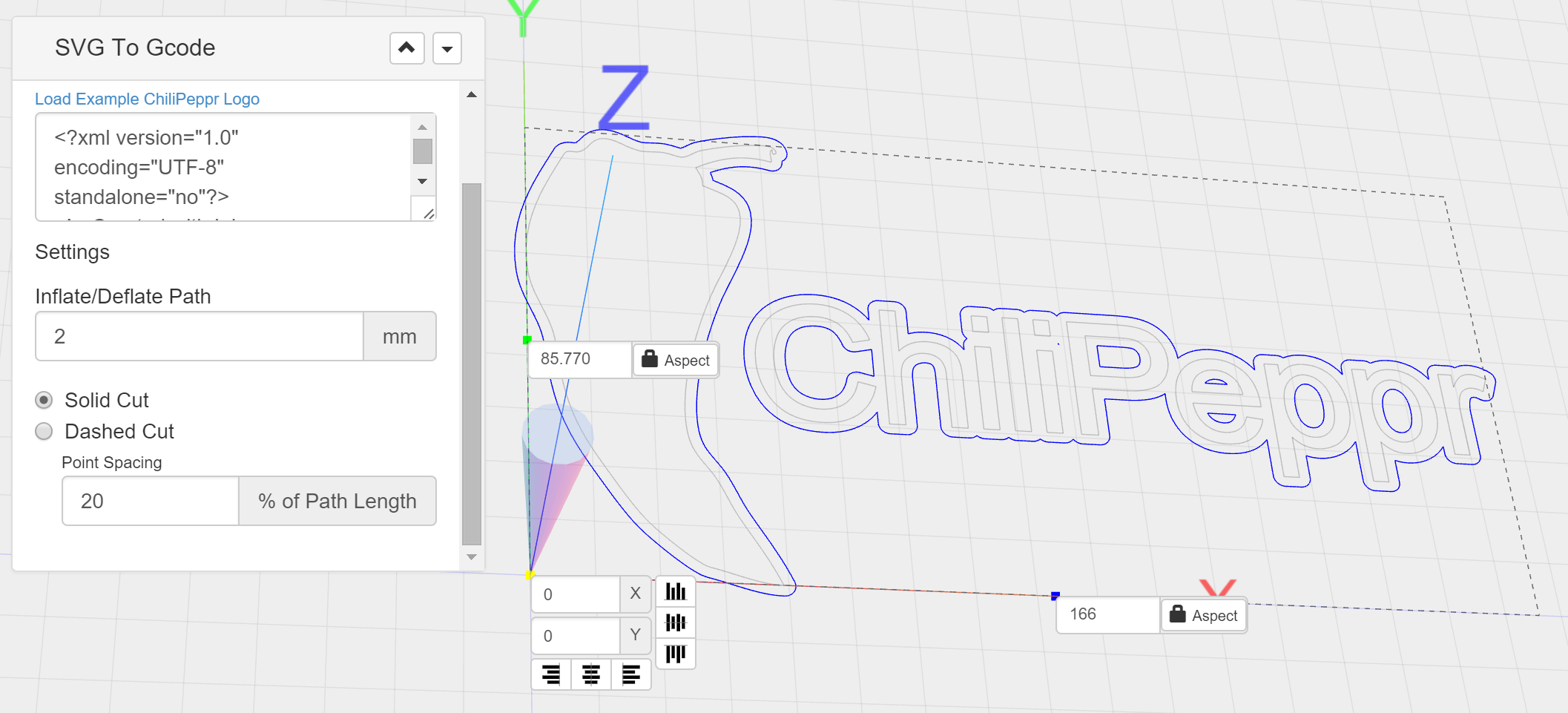Click the align vertical center icon
The height and width of the screenshot is (713, 1568).
tap(675, 622)
